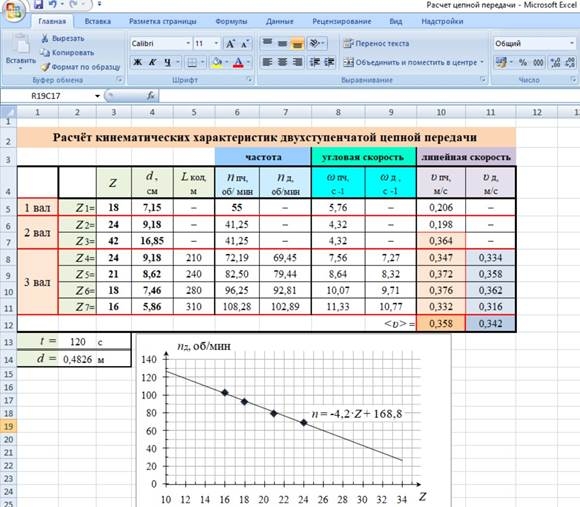Increase font size with large A icon
580x507 pixels.
coord(230,44)
